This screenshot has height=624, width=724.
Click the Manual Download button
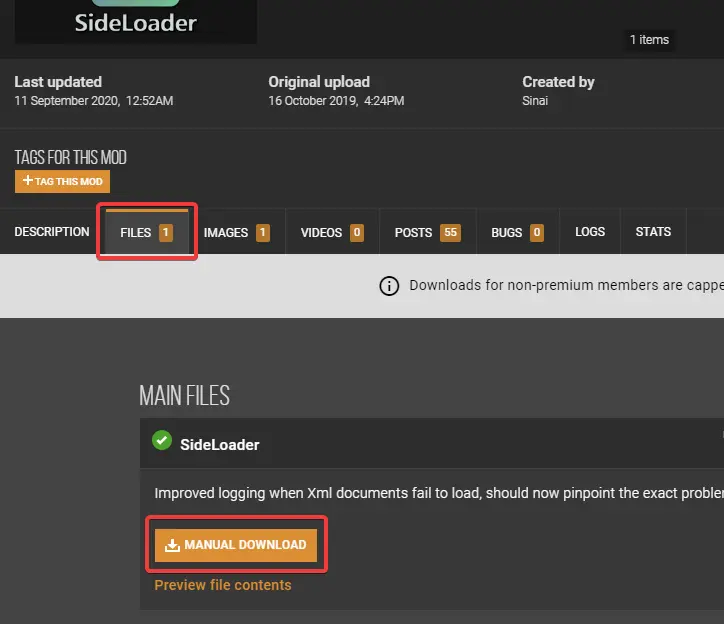236,545
